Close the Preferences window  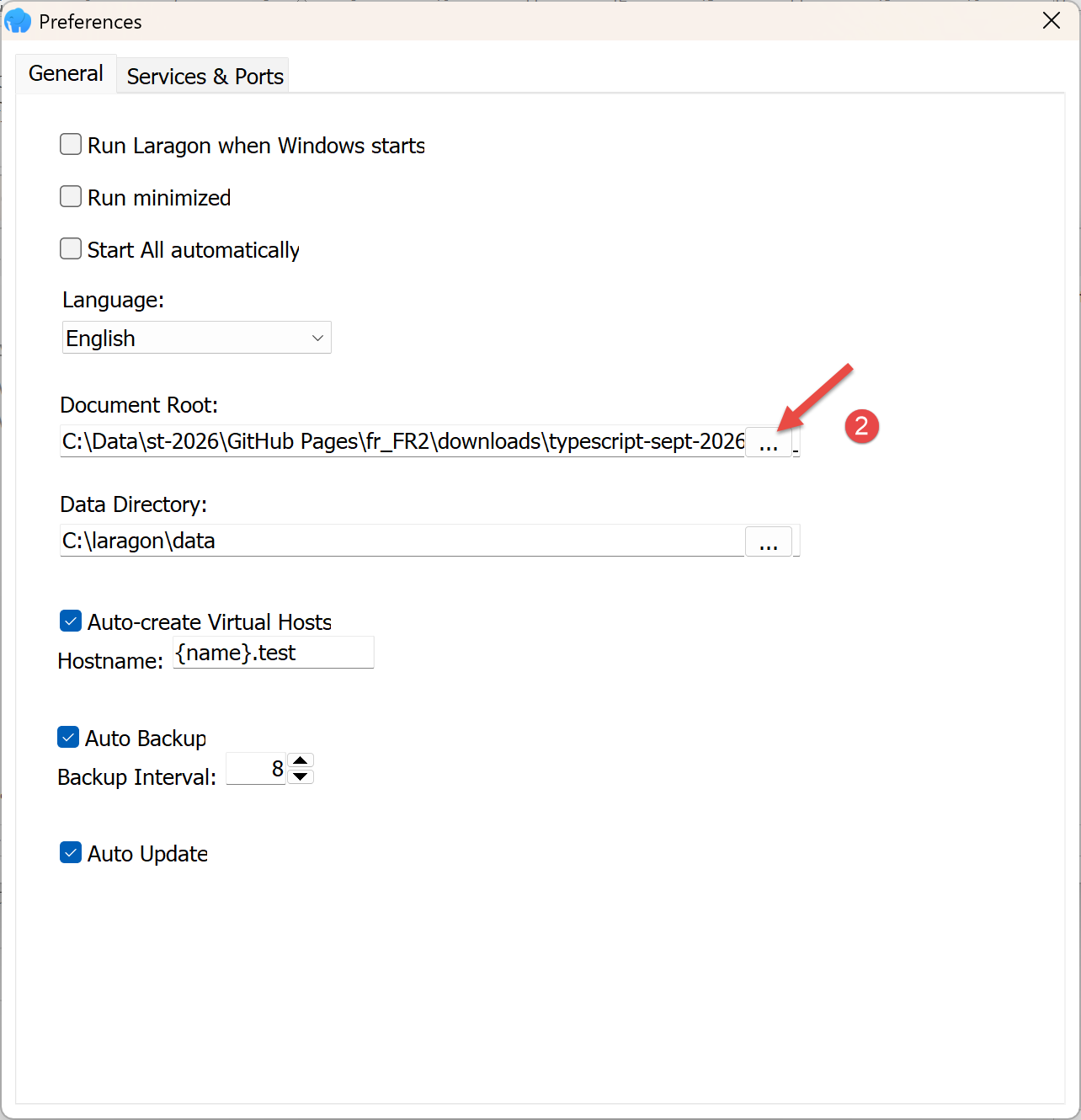point(1052,20)
